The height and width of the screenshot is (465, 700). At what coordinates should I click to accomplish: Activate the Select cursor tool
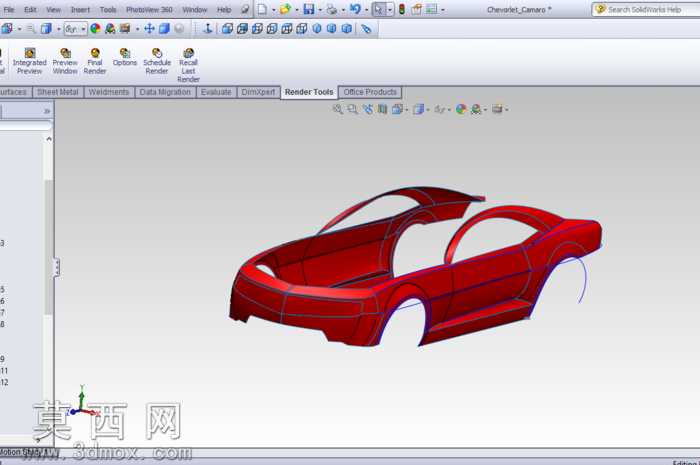(x=379, y=9)
